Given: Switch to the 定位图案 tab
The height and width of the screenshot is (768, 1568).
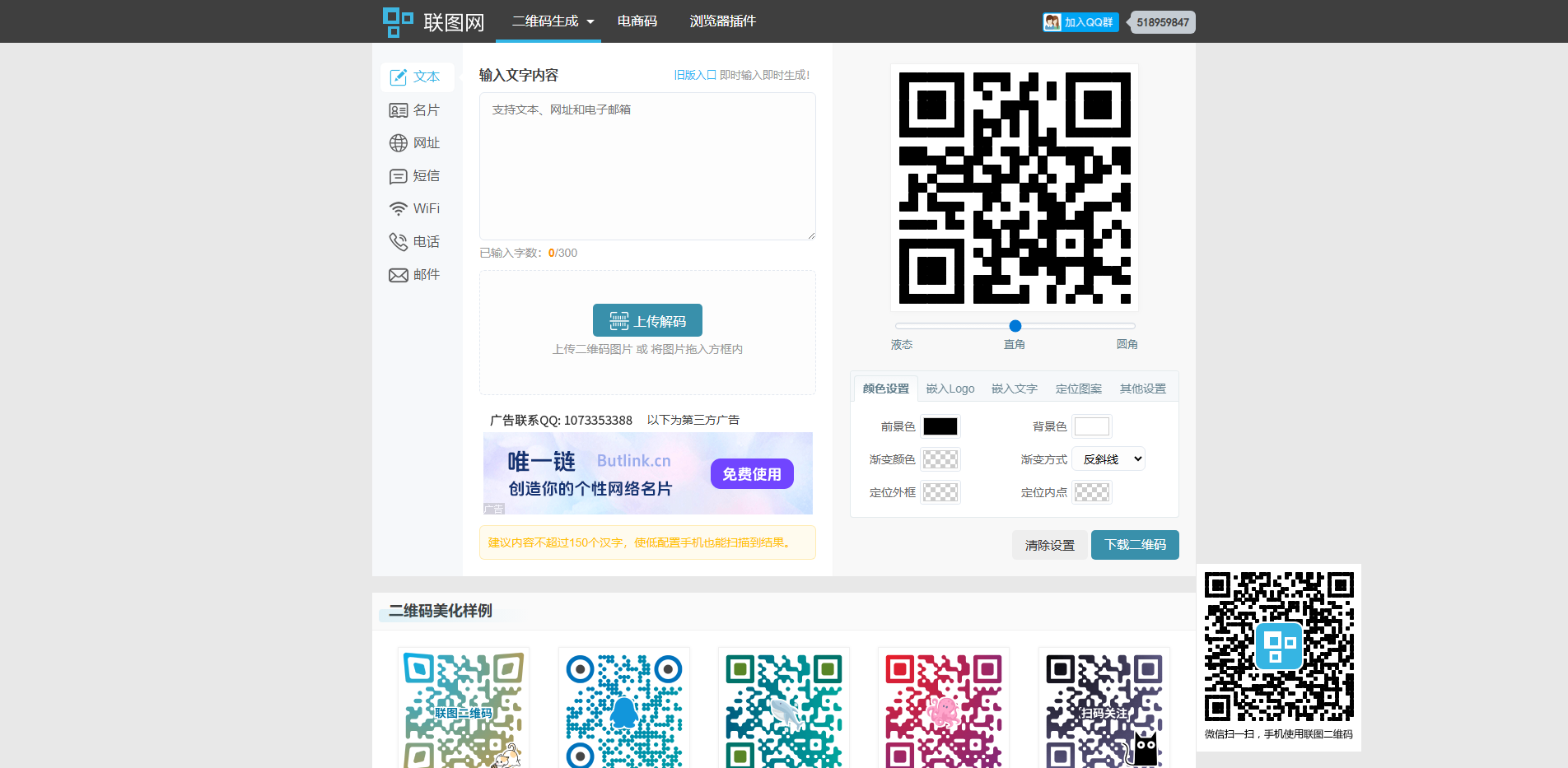Looking at the screenshot, I should (x=1078, y=388).
